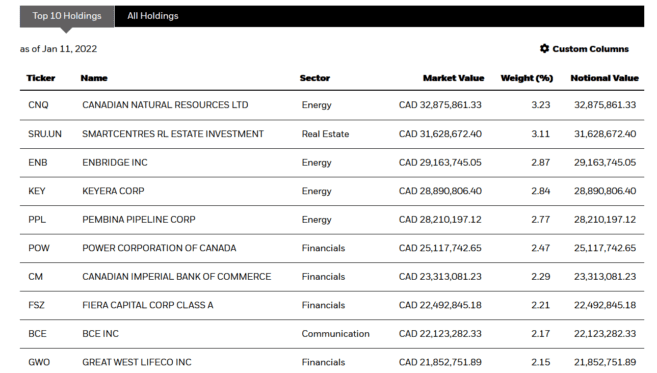657x373 pixels.
Task: Click market value CAD 31,628,672.40
Action: click(440, 134)
